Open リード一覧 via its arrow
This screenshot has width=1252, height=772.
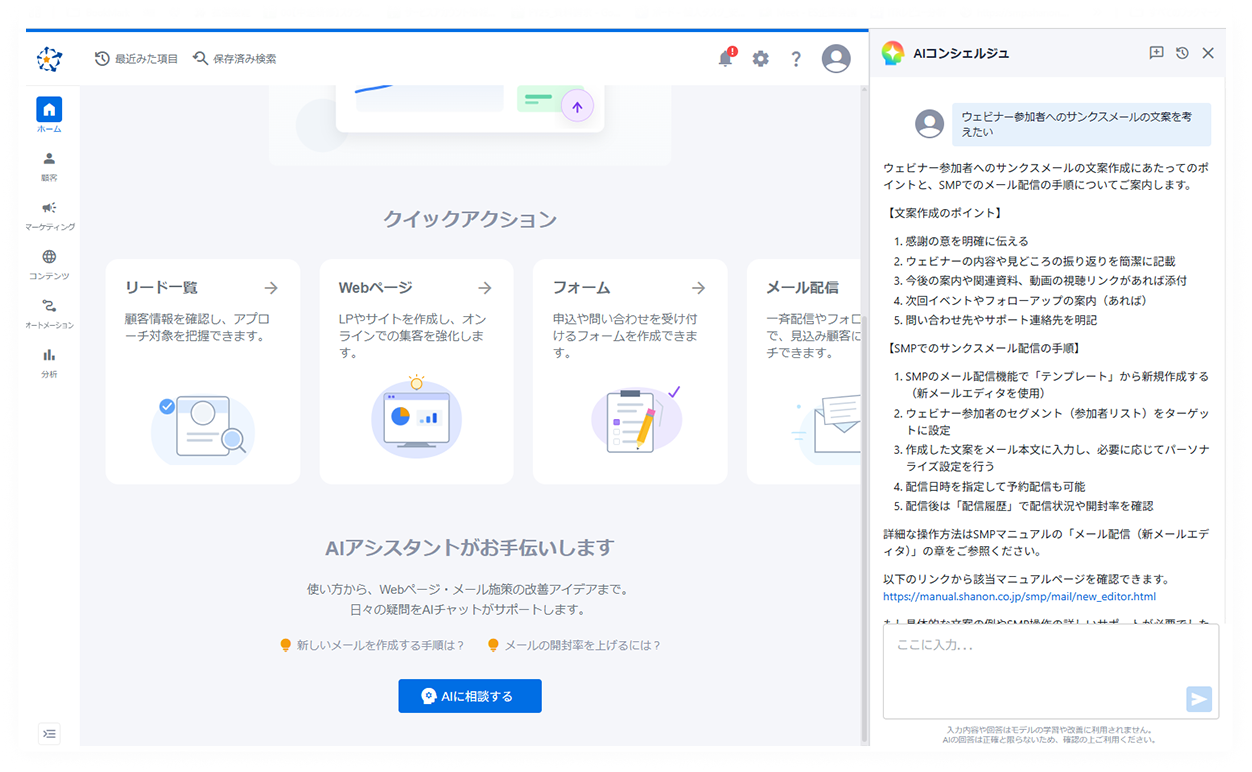(271, 287)
